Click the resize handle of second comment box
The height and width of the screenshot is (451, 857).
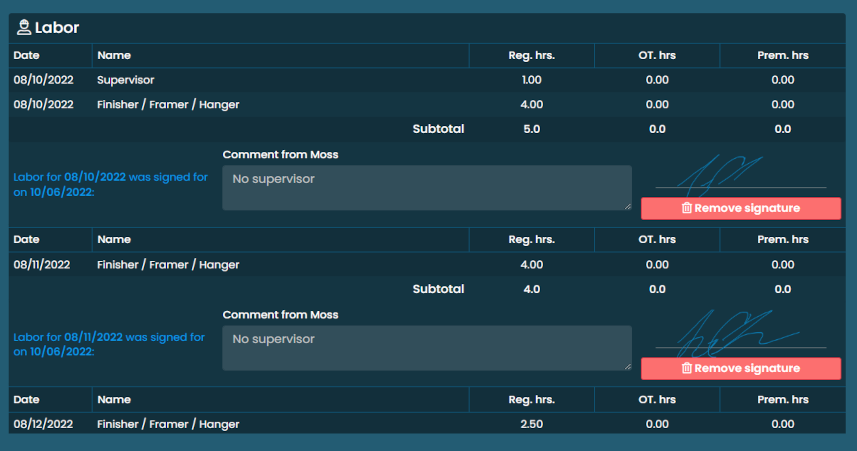627,366
